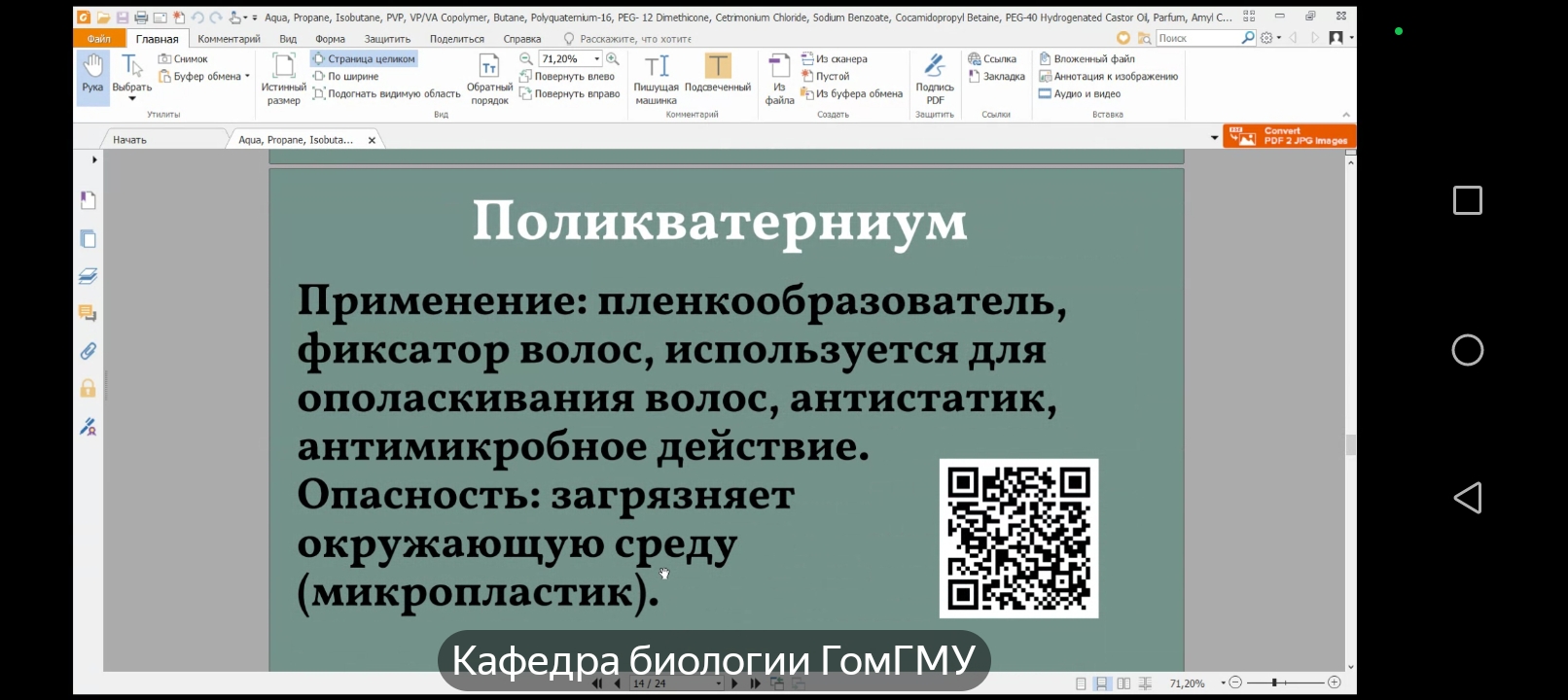Screen dimensions: 1568x700
Task: Open the Layers panel icon
Action: [88, 276]
